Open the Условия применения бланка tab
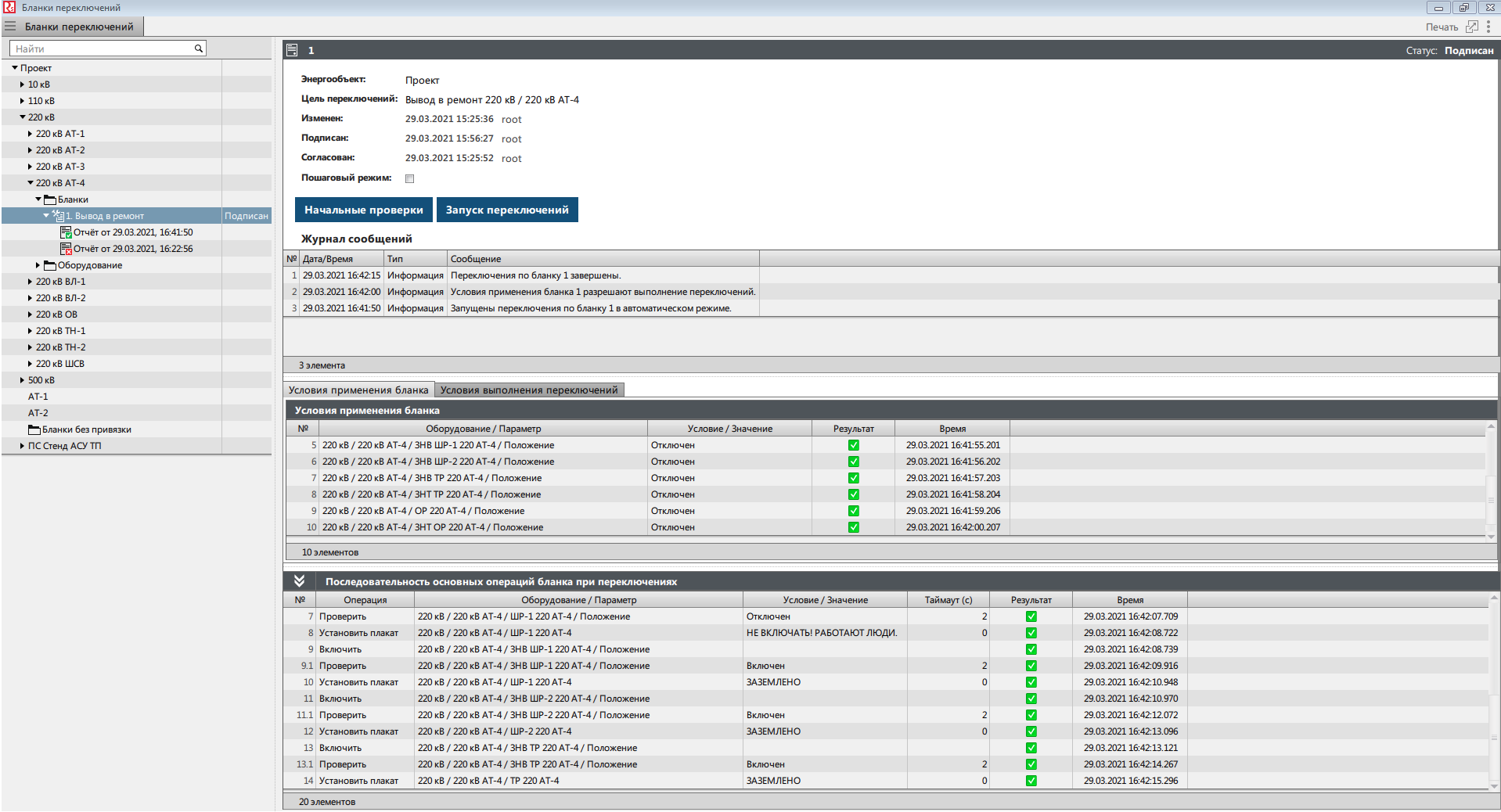This screenshot has height=812, width=1501. 358,389
